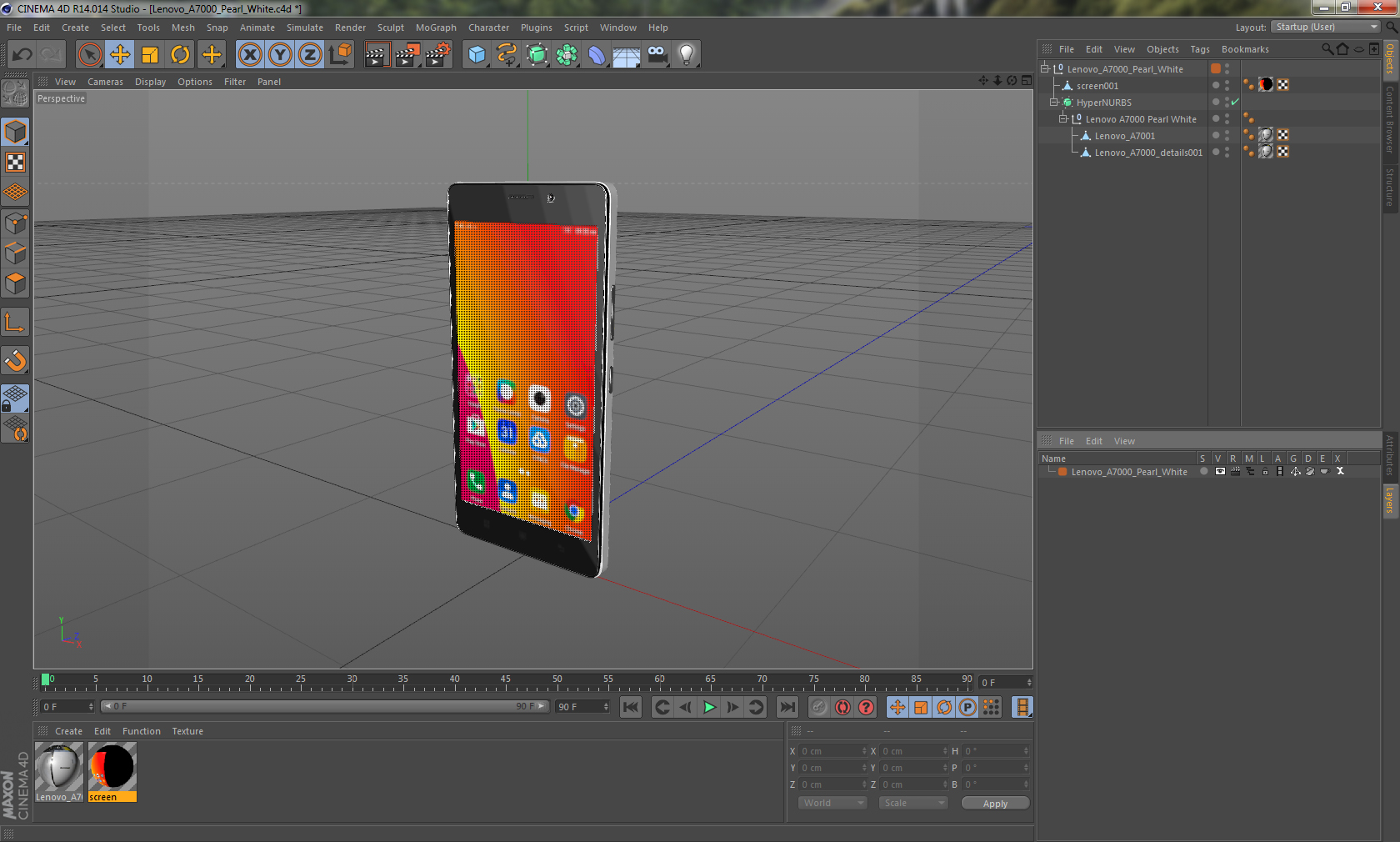Click Apply in coordinates panel
Screen dimensions: 1400x842
[x=995, y=804]
